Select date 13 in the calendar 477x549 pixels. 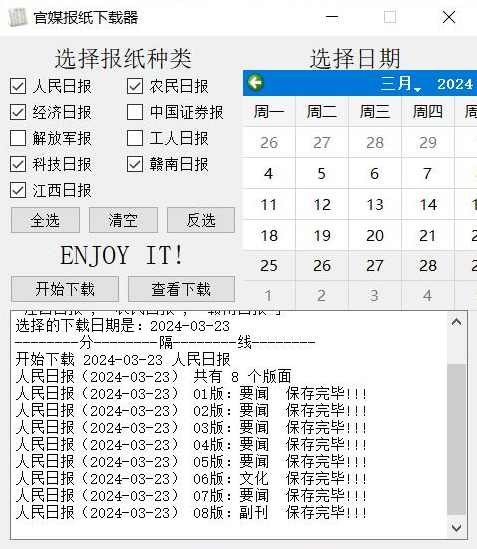coord(375,204)
